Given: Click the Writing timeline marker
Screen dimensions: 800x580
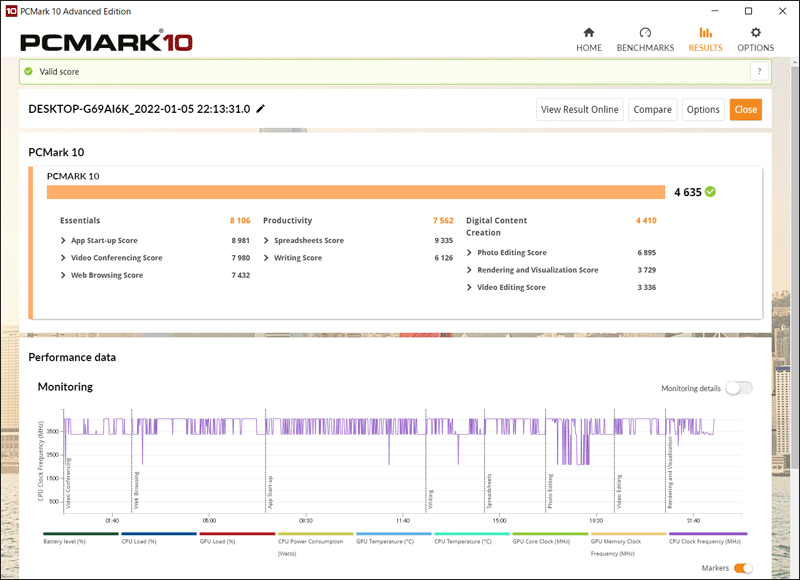Looking at the screenshot, I should [x=431, y=499].
